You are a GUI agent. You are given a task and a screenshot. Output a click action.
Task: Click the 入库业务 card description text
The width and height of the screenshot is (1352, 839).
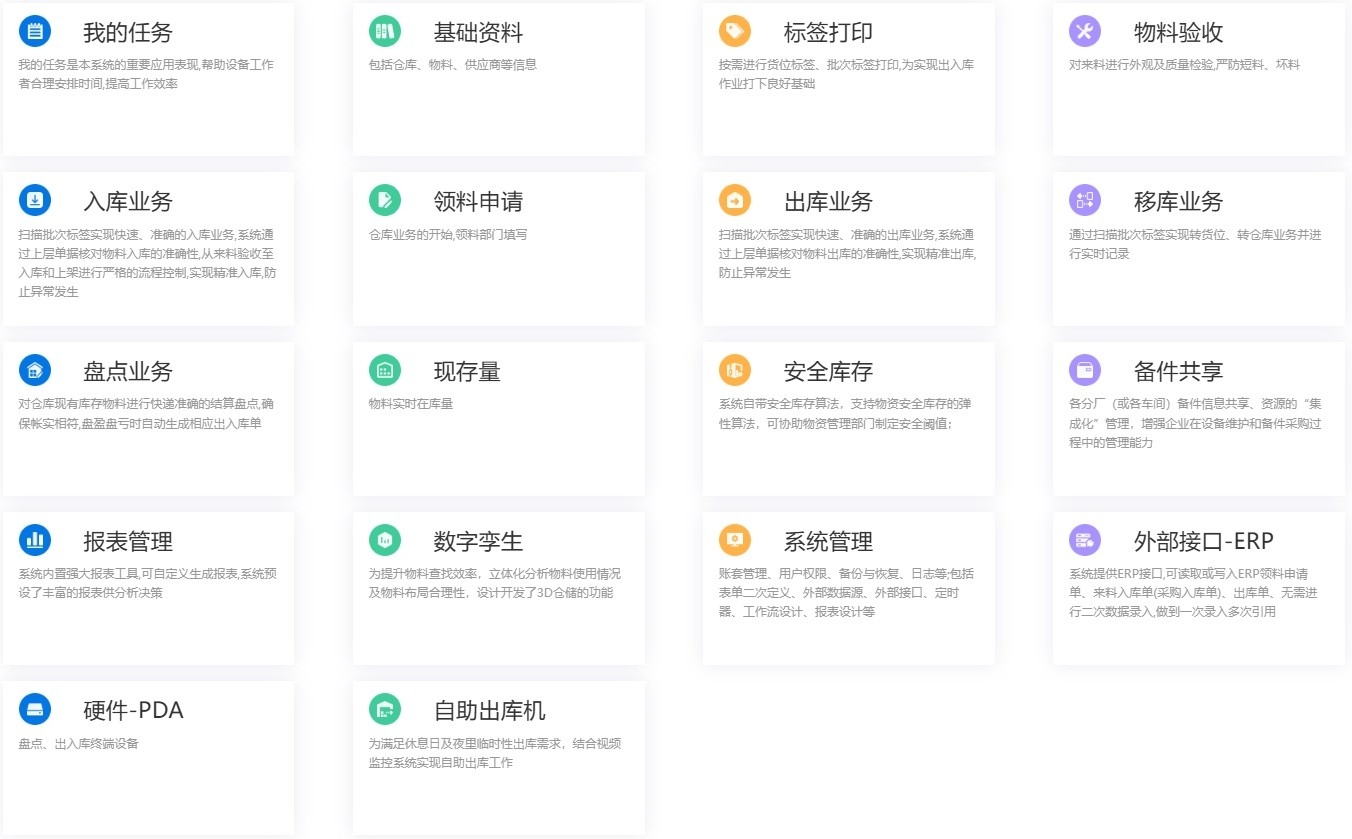147,263
